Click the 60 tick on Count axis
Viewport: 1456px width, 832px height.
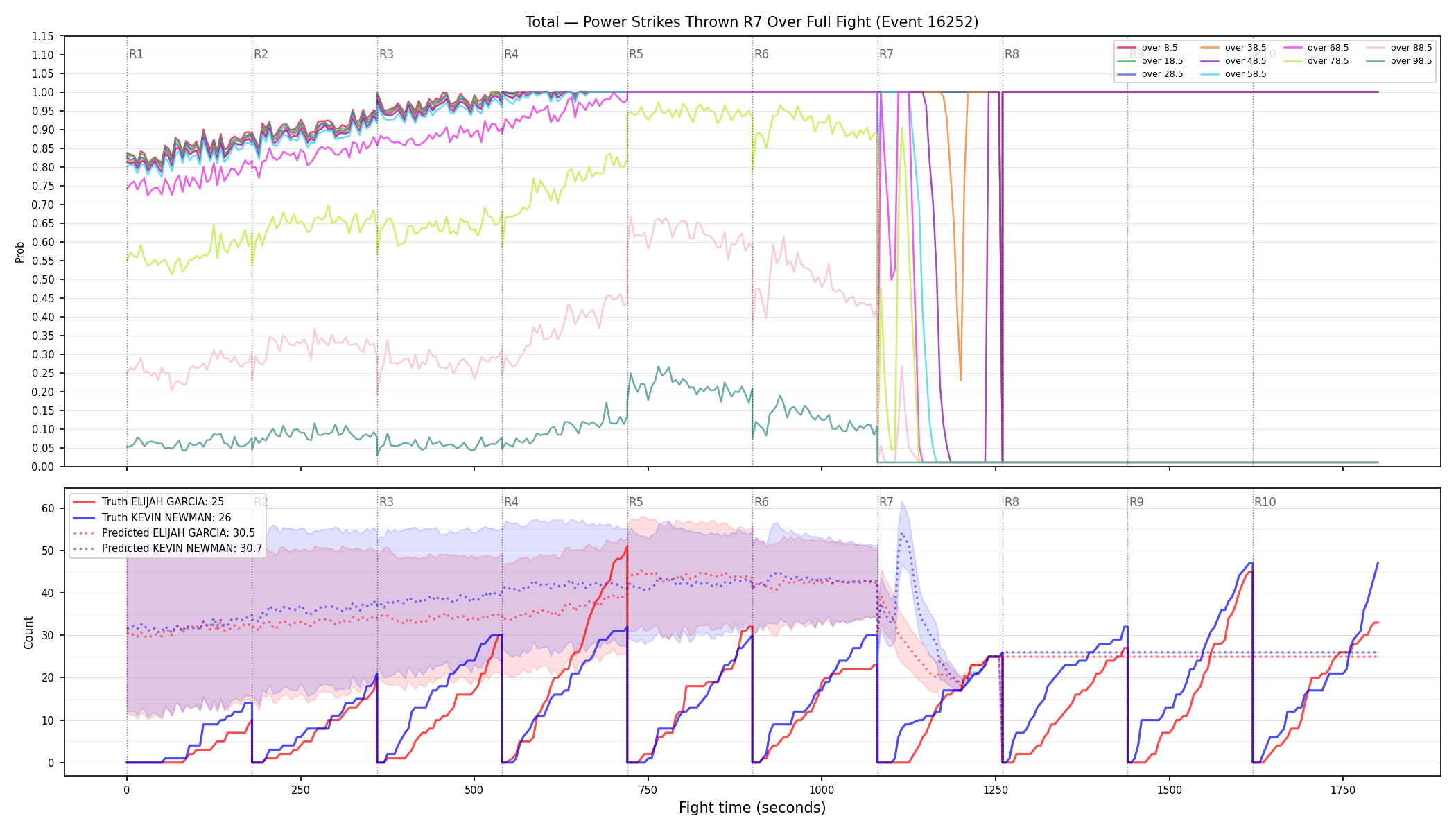tap(48, 508)
